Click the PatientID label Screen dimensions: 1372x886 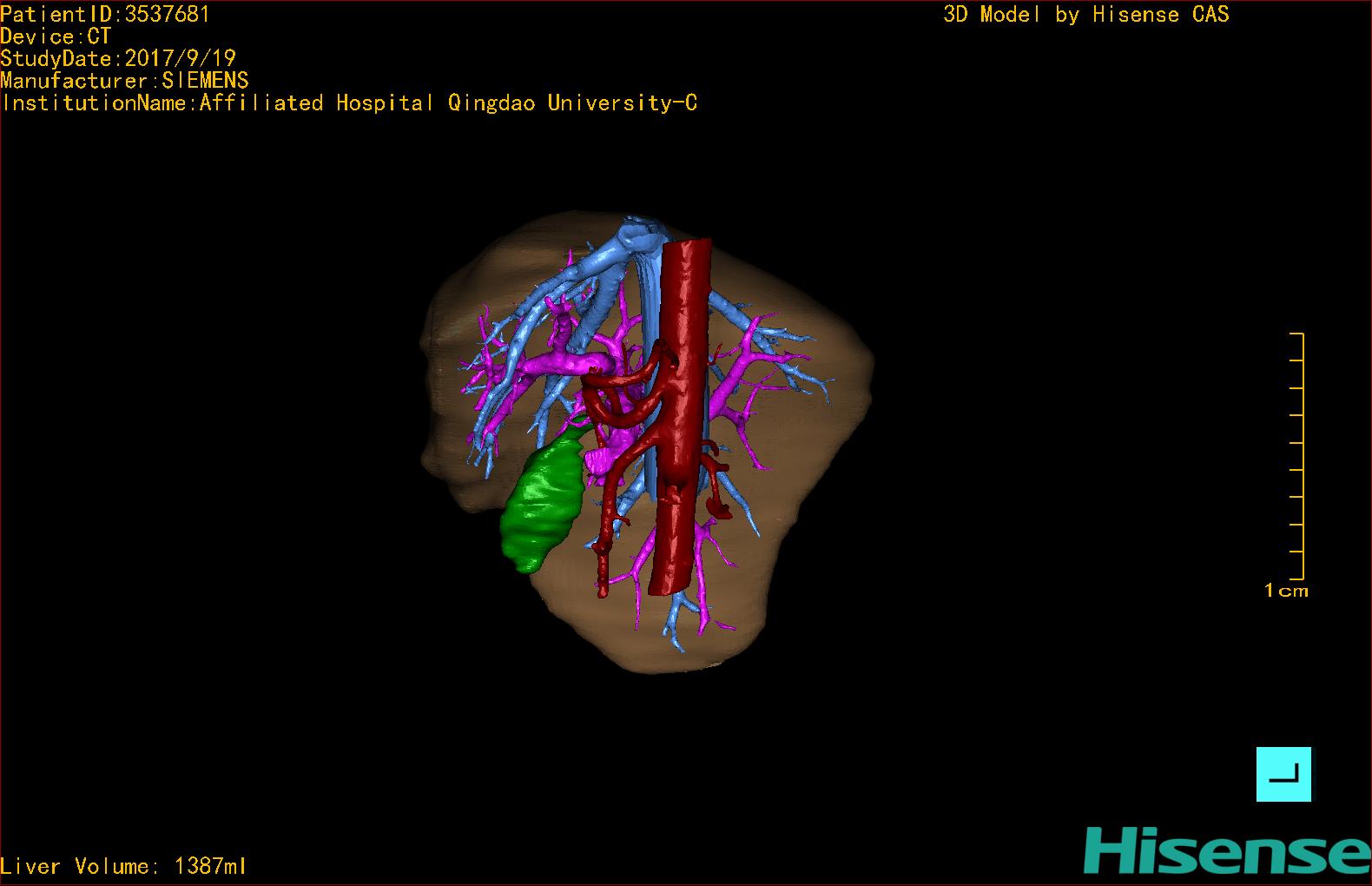(x=104, y=14)
